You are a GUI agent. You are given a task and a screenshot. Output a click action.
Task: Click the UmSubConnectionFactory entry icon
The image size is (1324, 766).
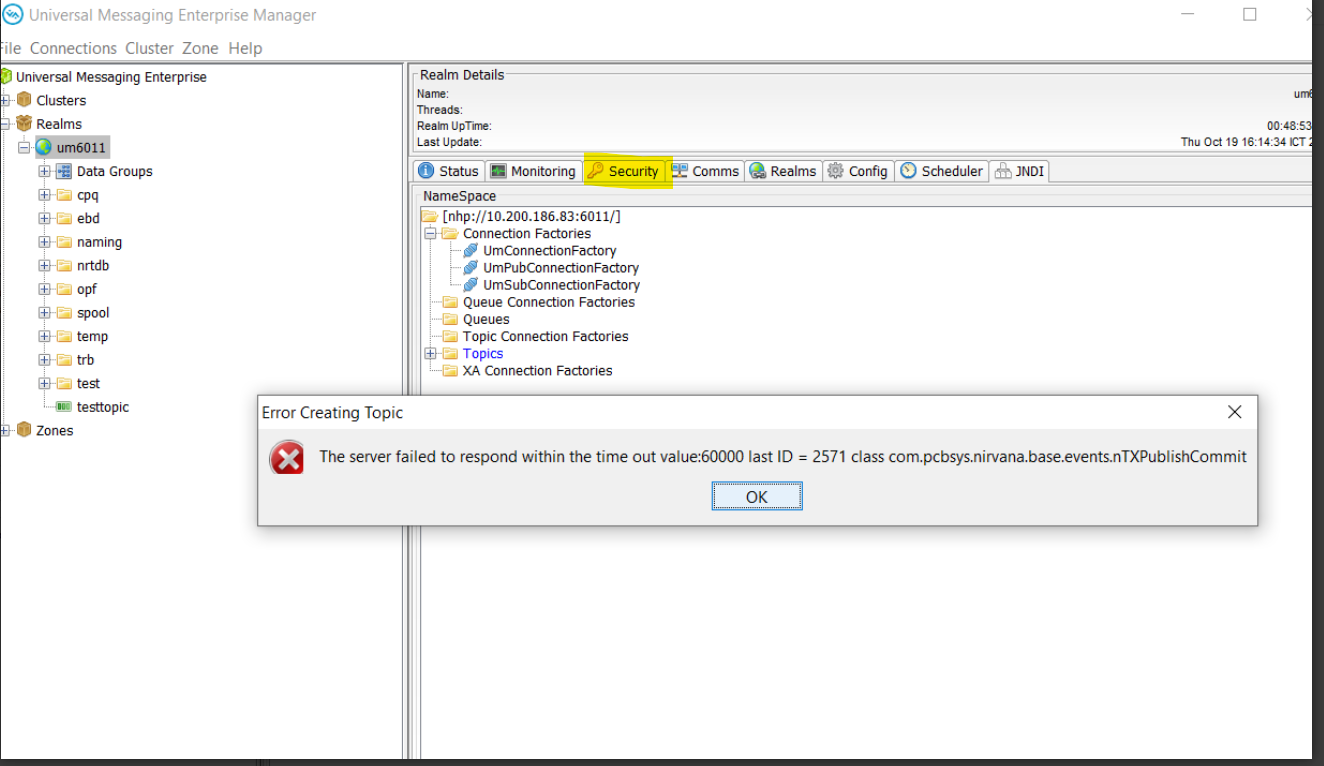point(471,284)
